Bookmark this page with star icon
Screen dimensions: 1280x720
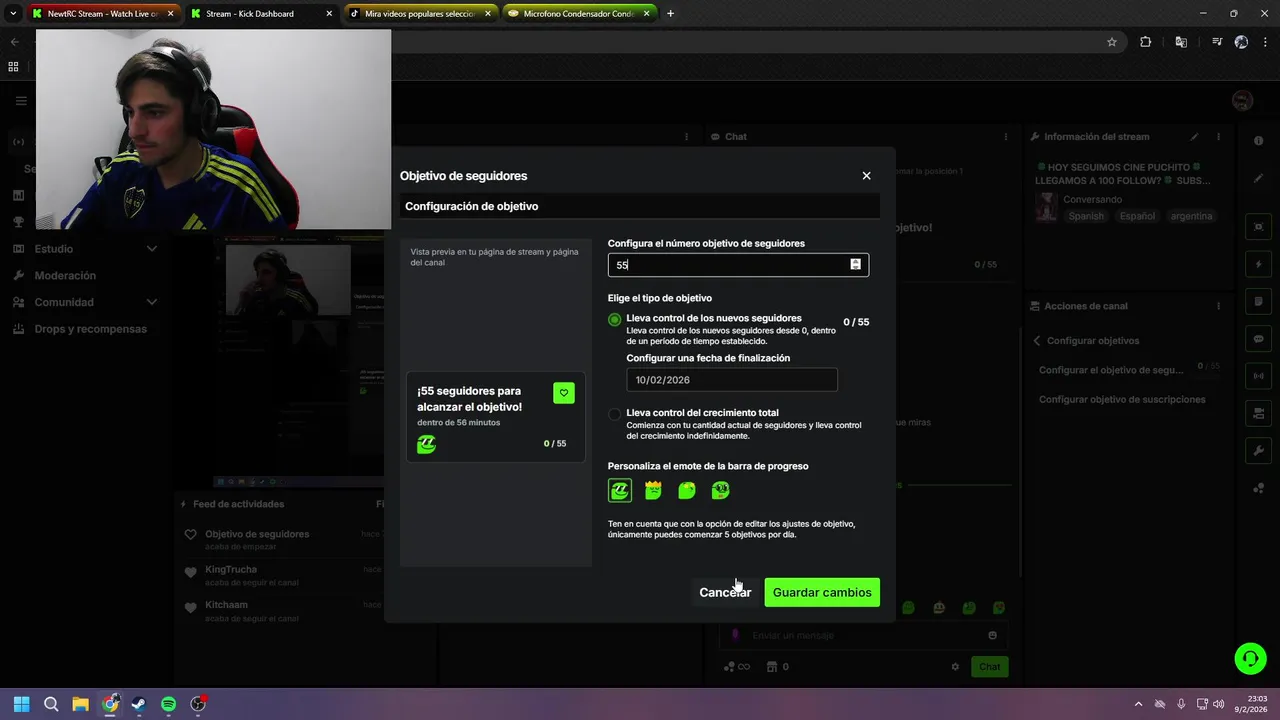tap(1112, 42)
